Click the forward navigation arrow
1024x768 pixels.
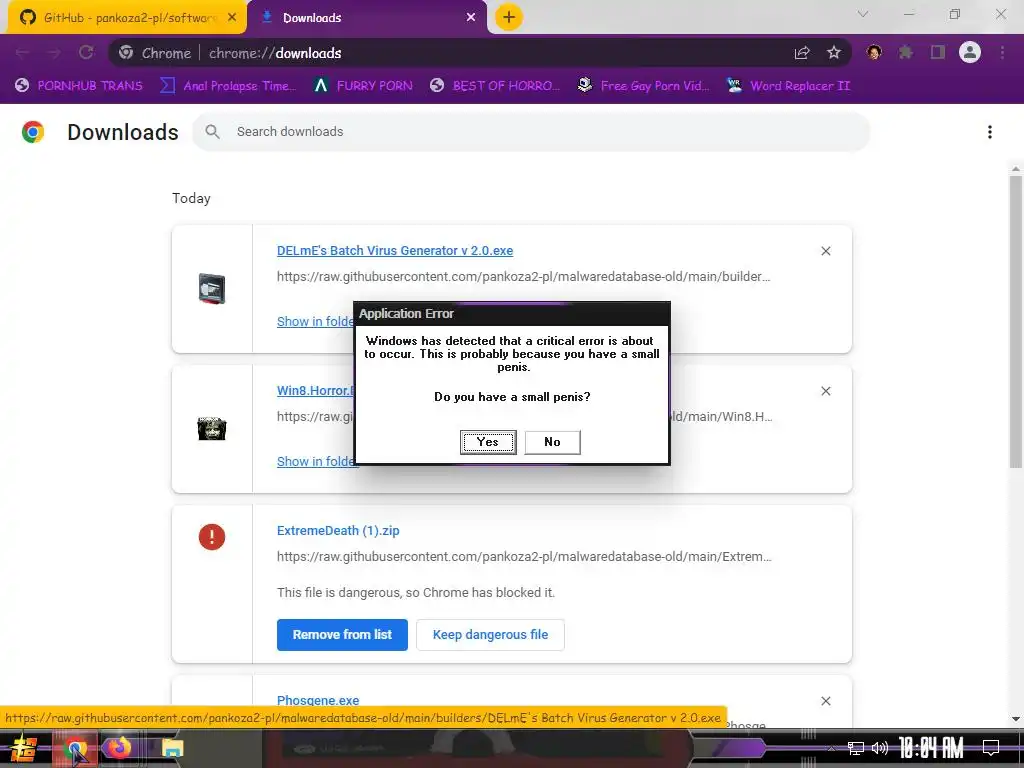coord(54,53)
